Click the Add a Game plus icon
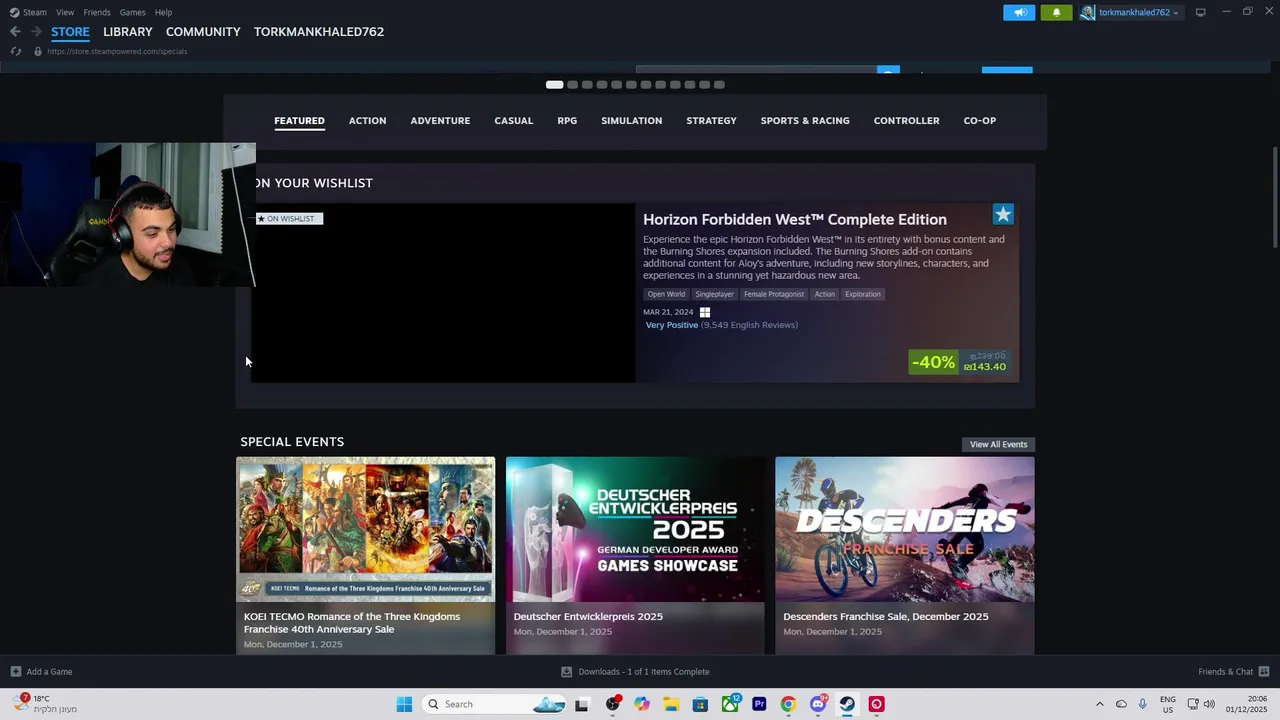Image resolution: width=1280 pixels, height=720 pixels. point(15,672)
